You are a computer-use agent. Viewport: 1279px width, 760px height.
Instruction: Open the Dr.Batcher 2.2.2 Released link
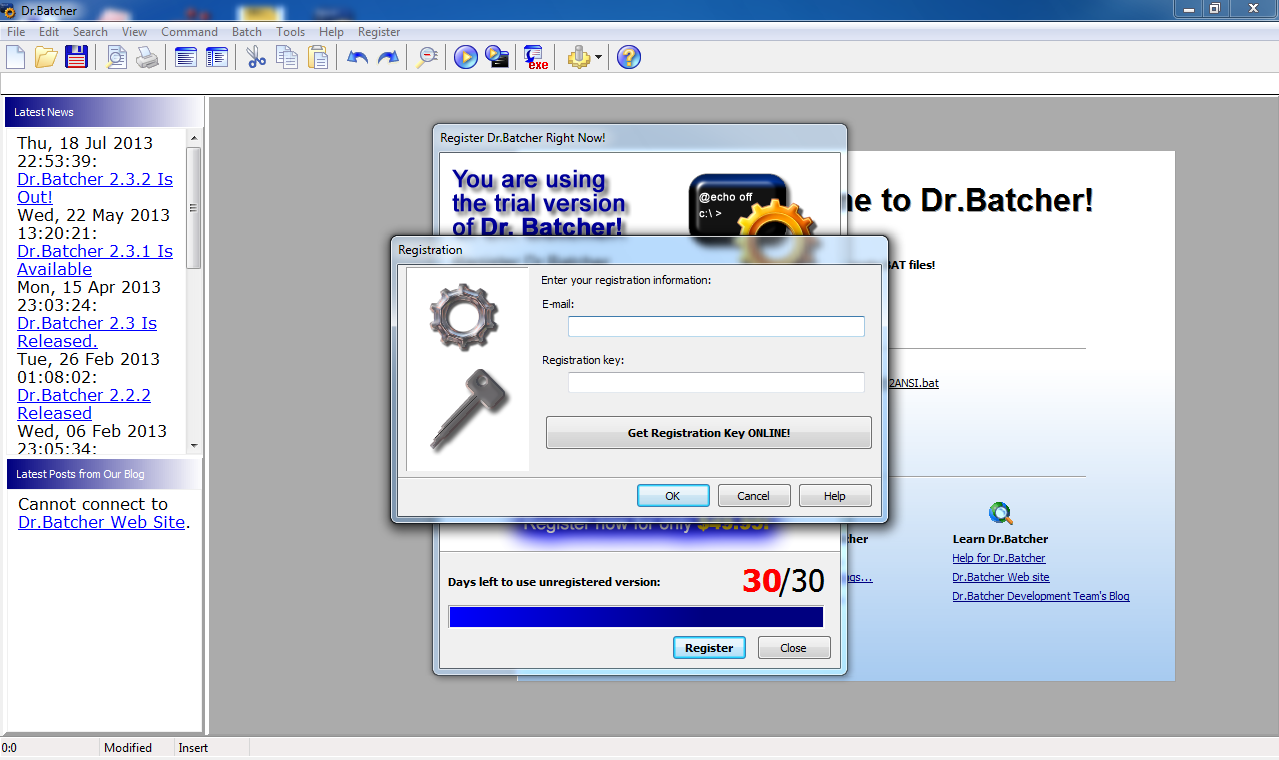click(x=84, y=404)
